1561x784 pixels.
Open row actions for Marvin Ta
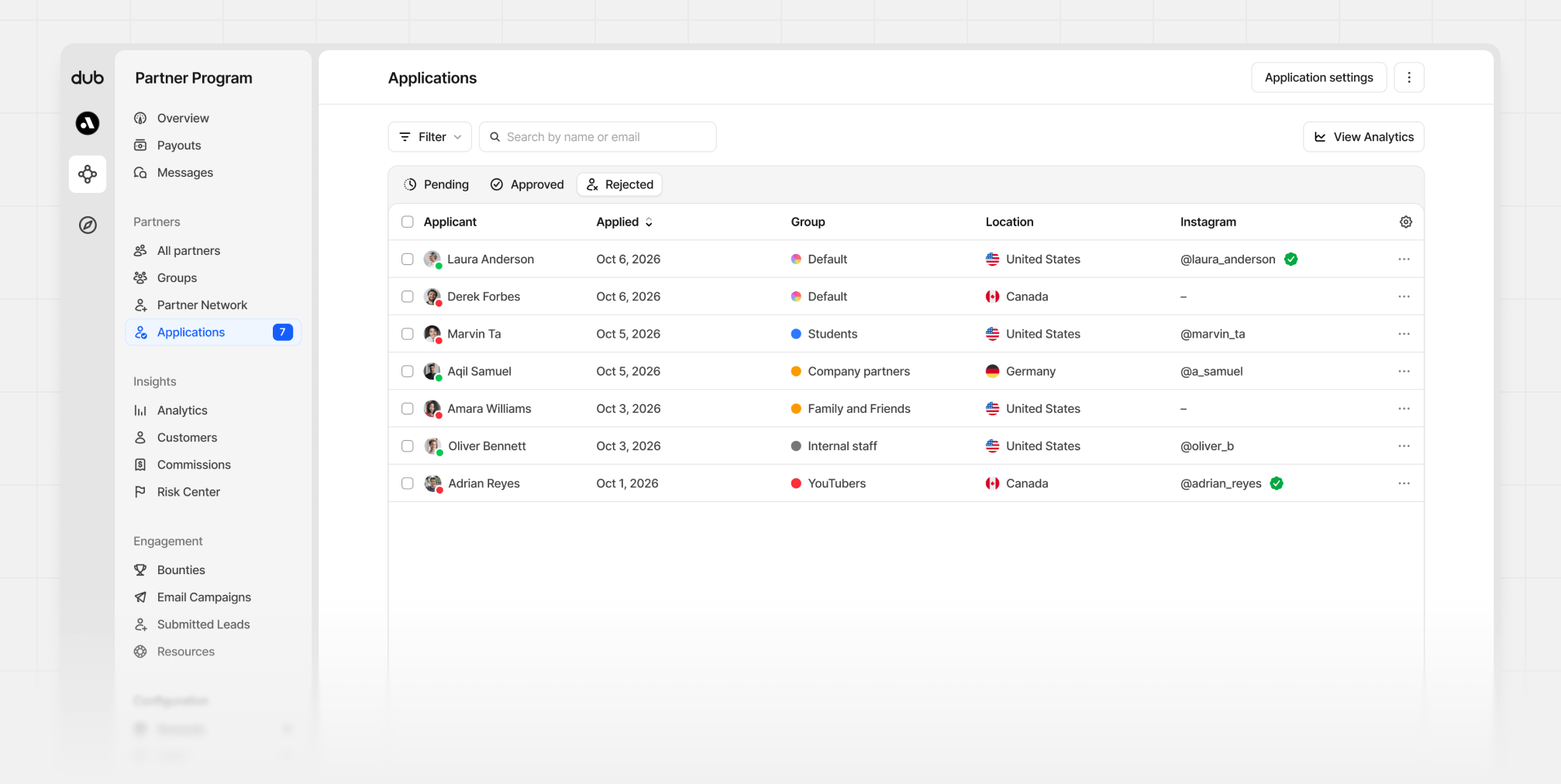pos(1404,334)
